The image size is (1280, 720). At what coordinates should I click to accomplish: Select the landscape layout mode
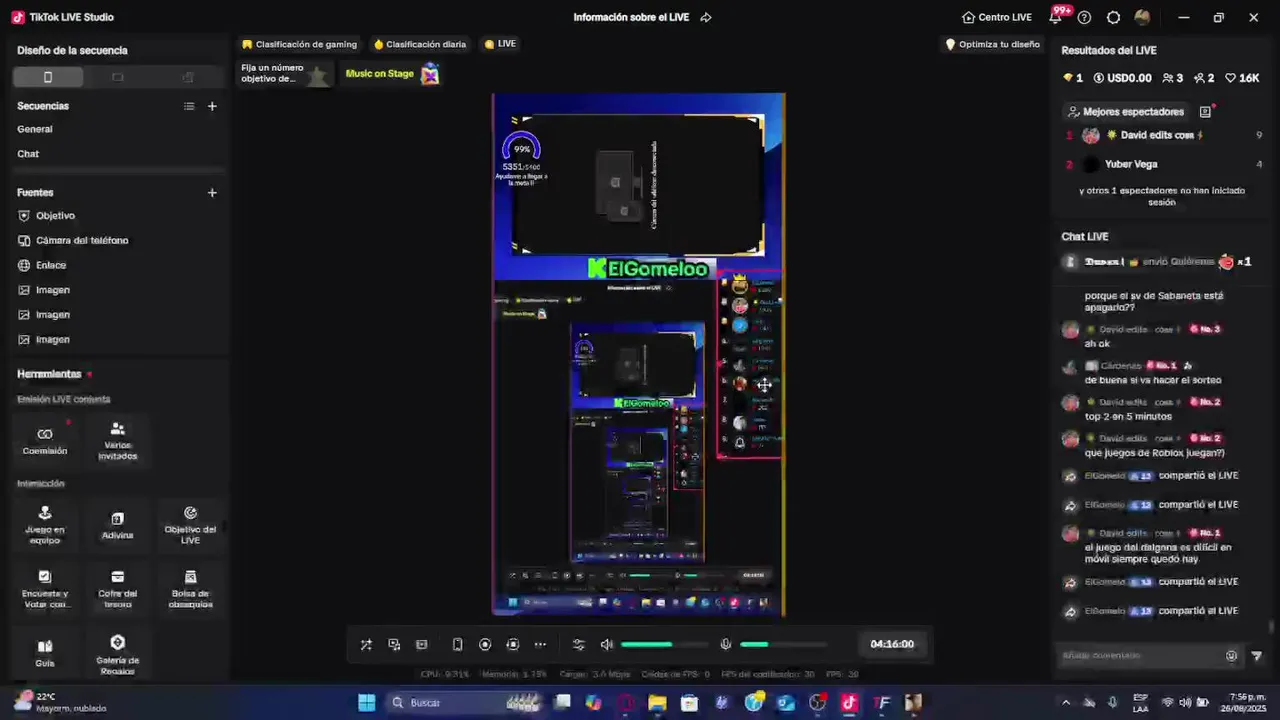tap(117, 77)
